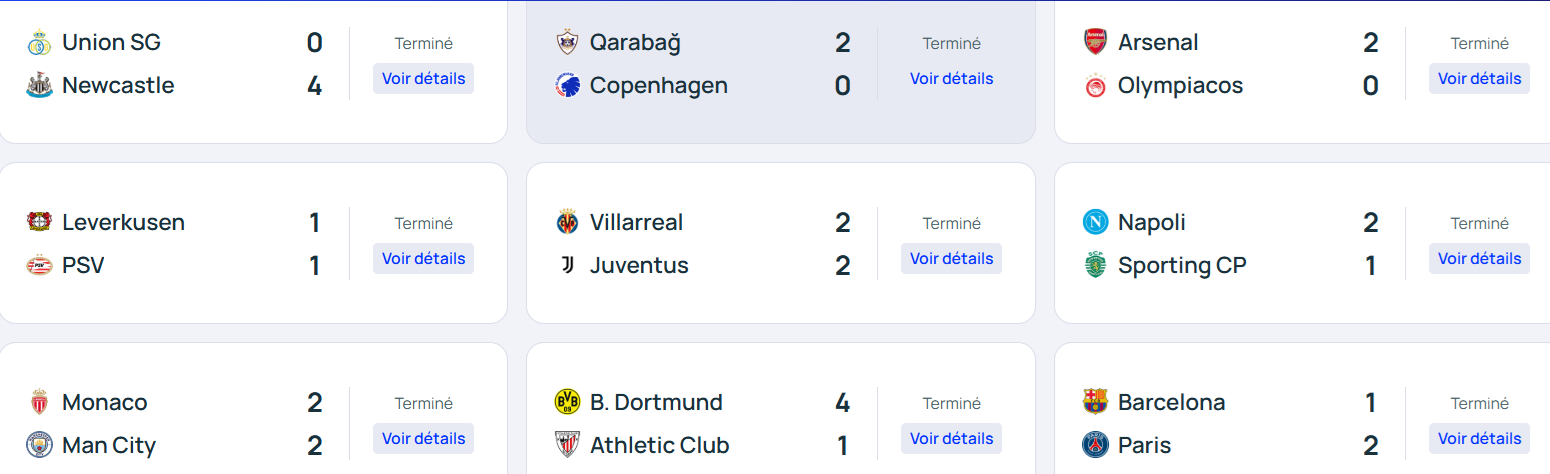Select the Sporting CP team name
Image resolution: width=1550 pixels, height=474 pixels.
(x=1182, y=266)
